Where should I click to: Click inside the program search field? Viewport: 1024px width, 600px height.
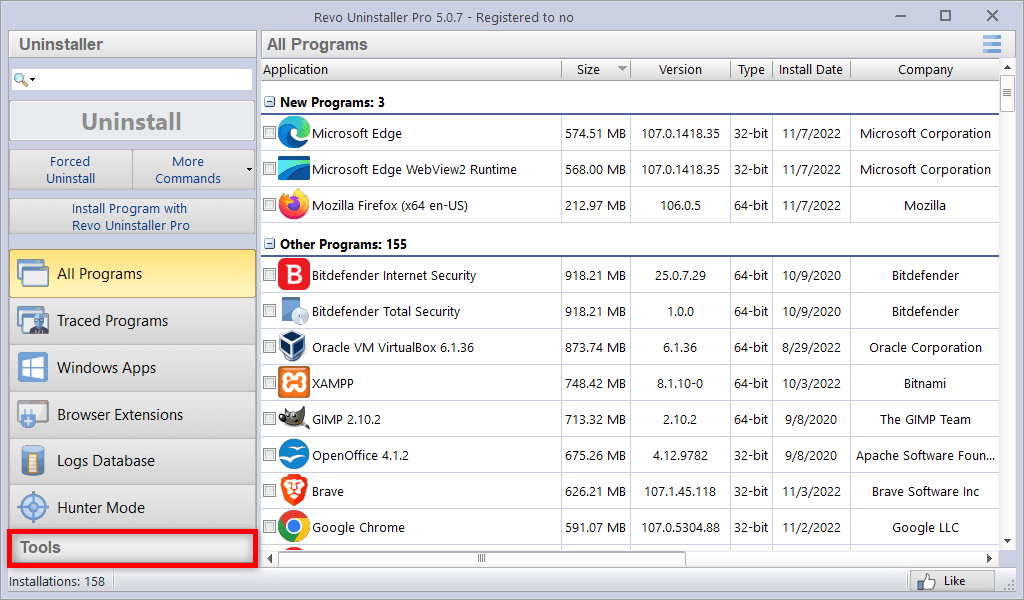tap(132, 80)
